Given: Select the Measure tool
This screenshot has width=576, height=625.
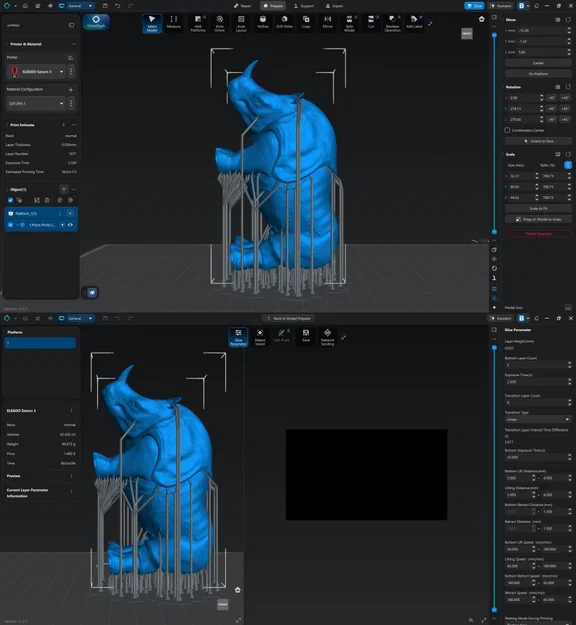Looking at the screenshot, I should 173,22.
